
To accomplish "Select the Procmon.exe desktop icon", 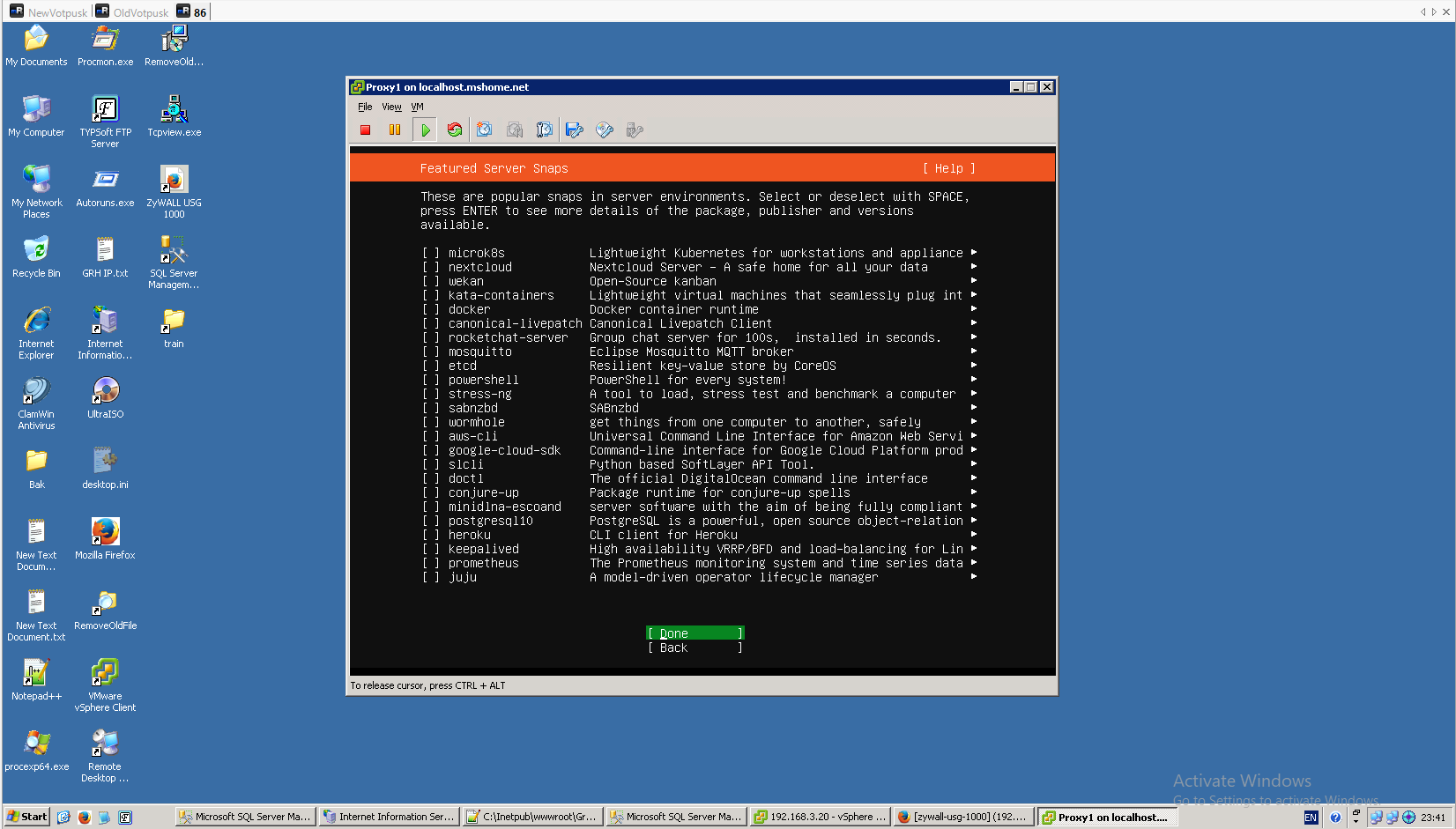I will point(105,46).
